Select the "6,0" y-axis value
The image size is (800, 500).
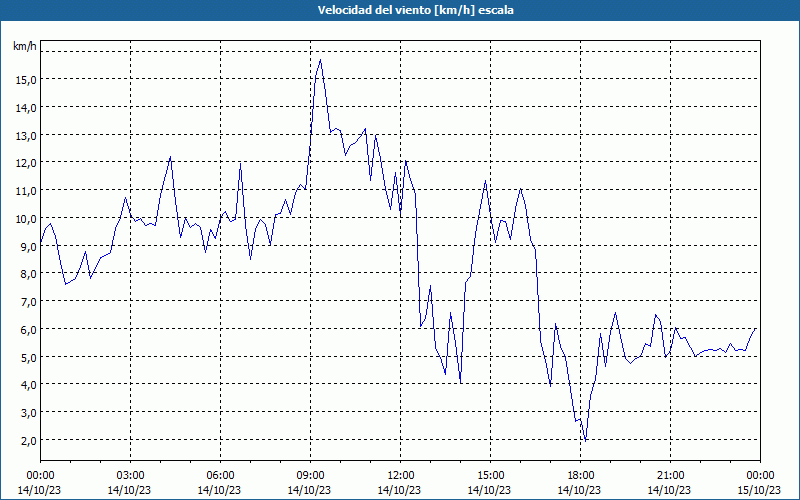coord(29,330)
